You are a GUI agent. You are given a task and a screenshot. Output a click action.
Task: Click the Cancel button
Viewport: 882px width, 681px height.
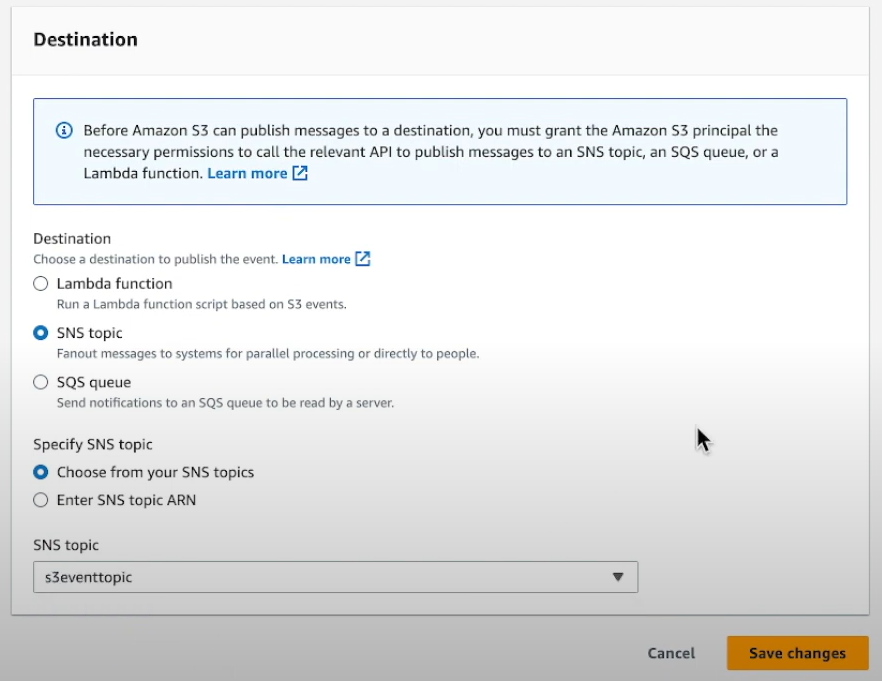point(671,653)
